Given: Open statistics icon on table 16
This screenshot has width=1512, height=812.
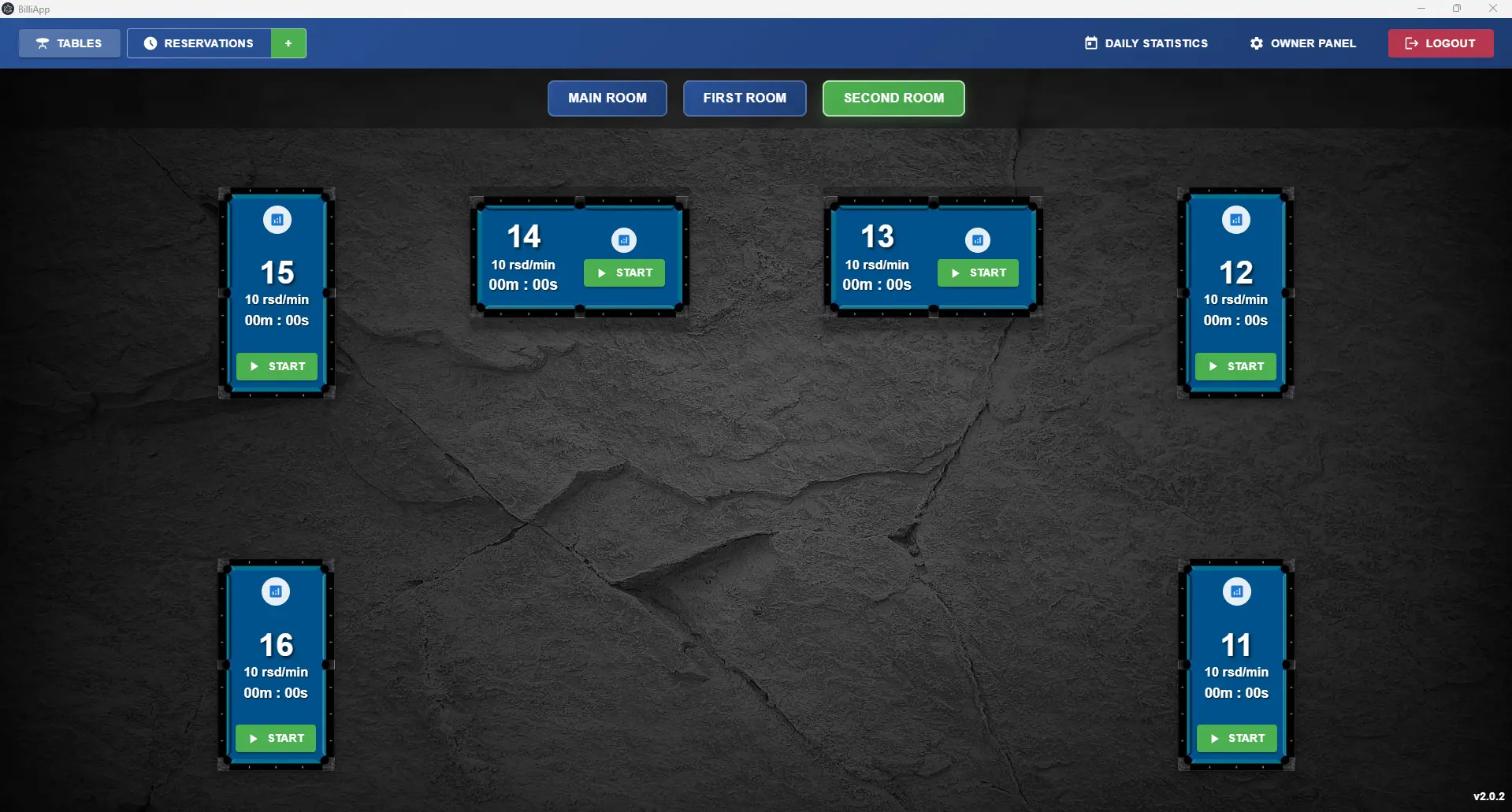Looking at the screenshot, I should 276,592.
